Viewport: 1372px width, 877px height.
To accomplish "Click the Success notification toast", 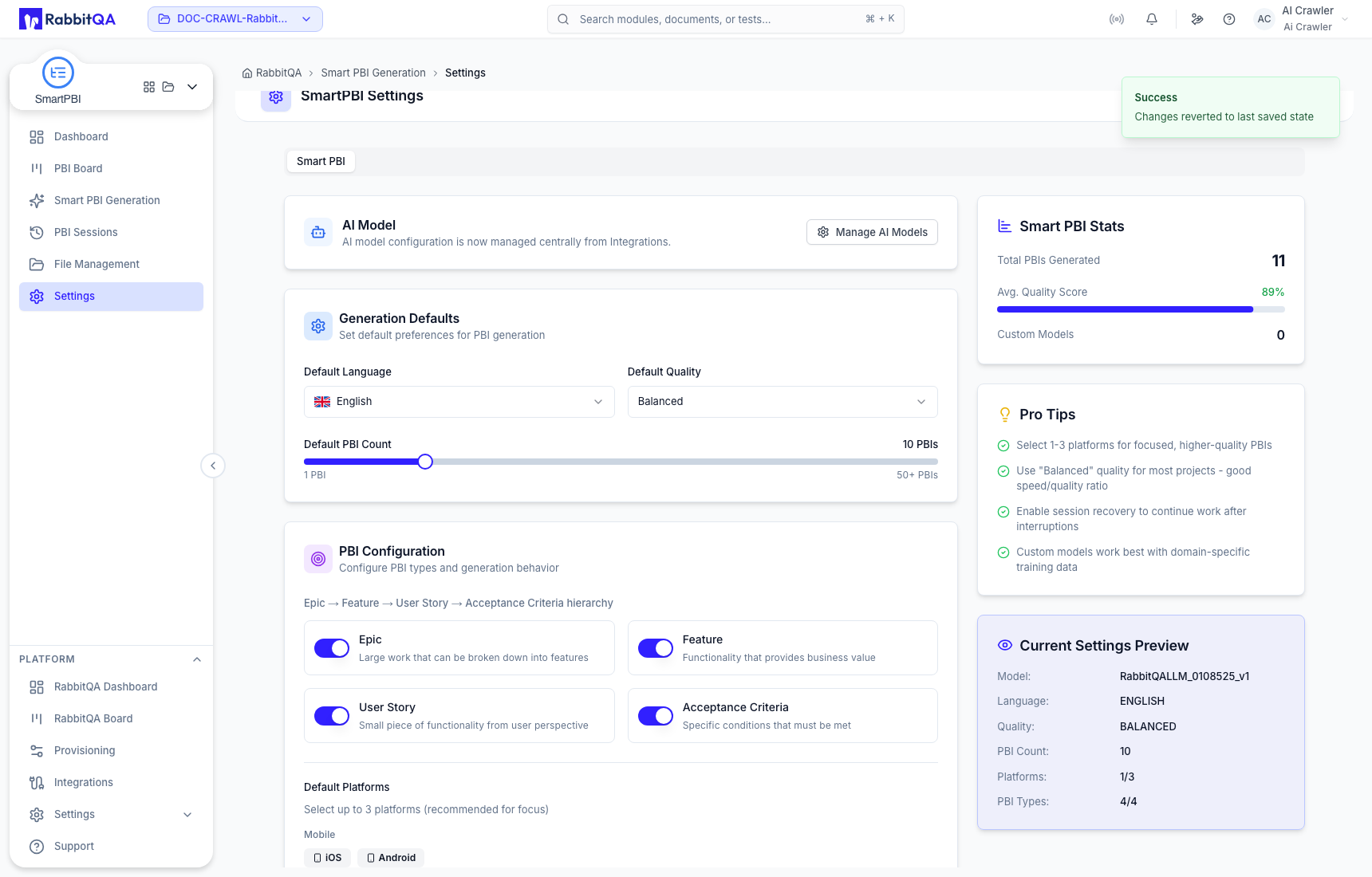I will coord(1230,107).
